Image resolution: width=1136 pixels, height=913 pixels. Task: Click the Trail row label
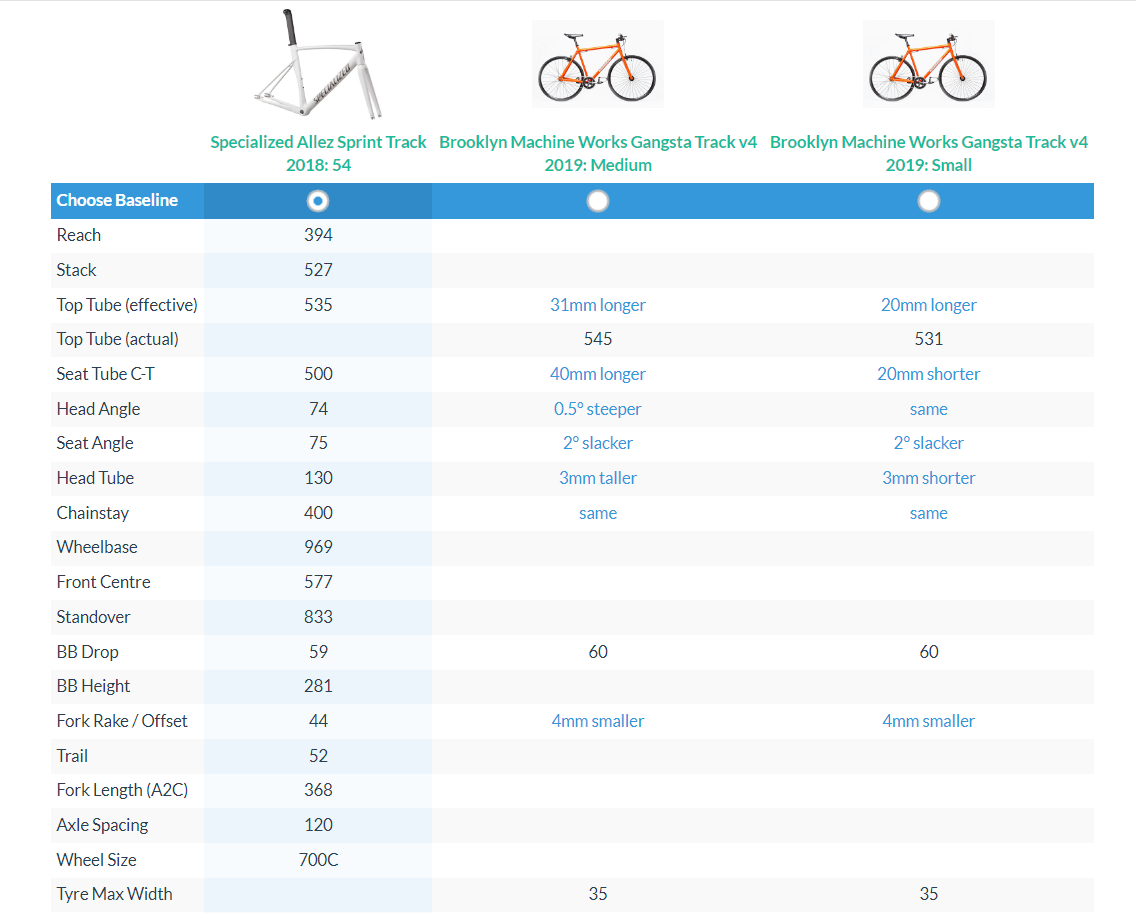72,756
